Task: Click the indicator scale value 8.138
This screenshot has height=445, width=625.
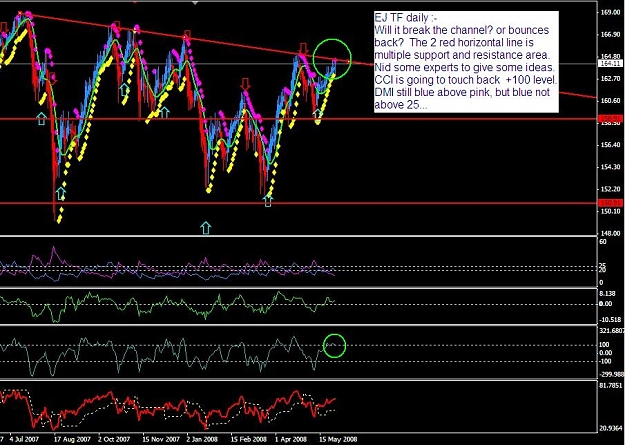Action: click(x=607, y=294)
